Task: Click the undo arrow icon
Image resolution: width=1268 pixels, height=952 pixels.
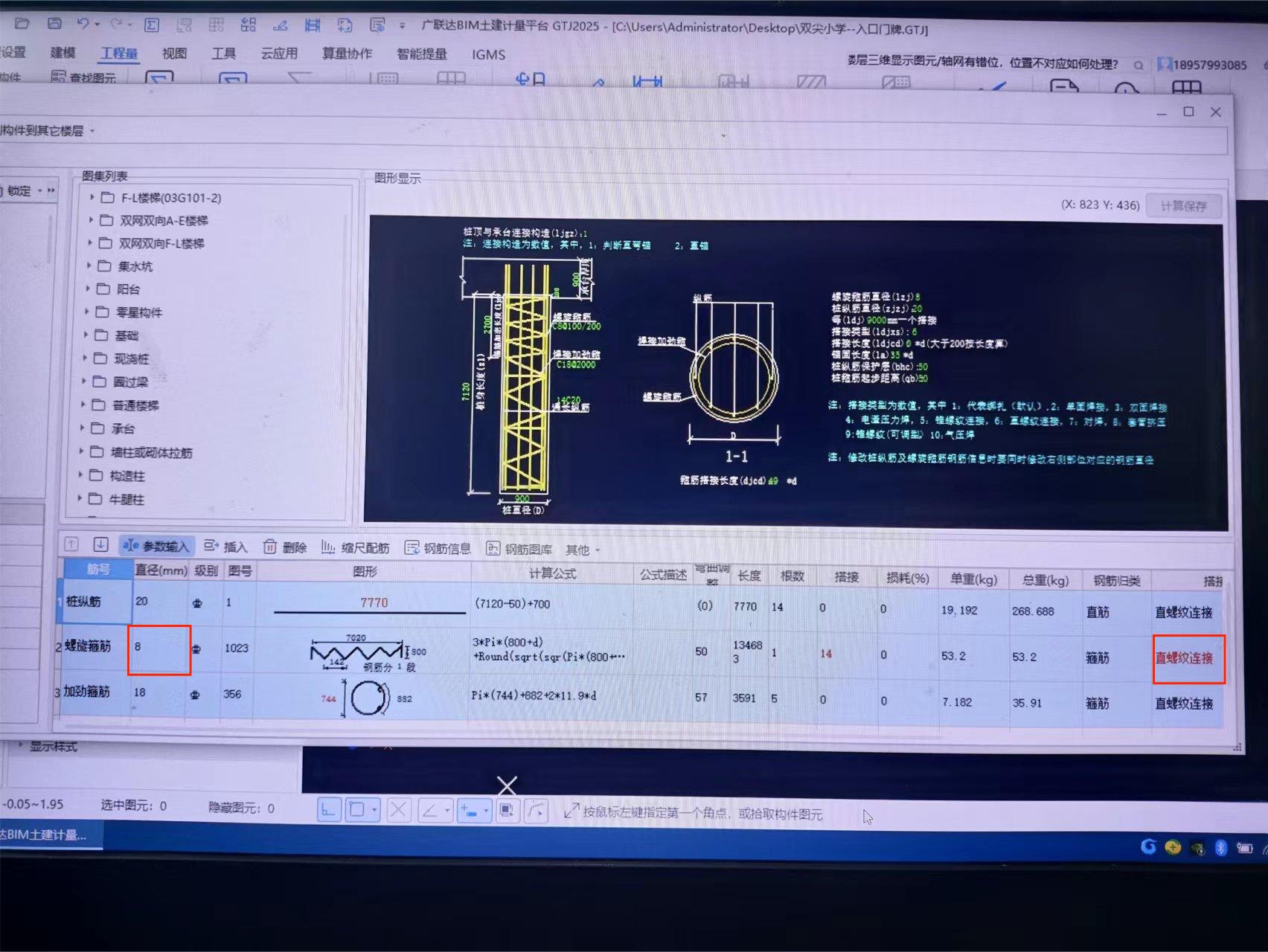Action: [83, 24]
